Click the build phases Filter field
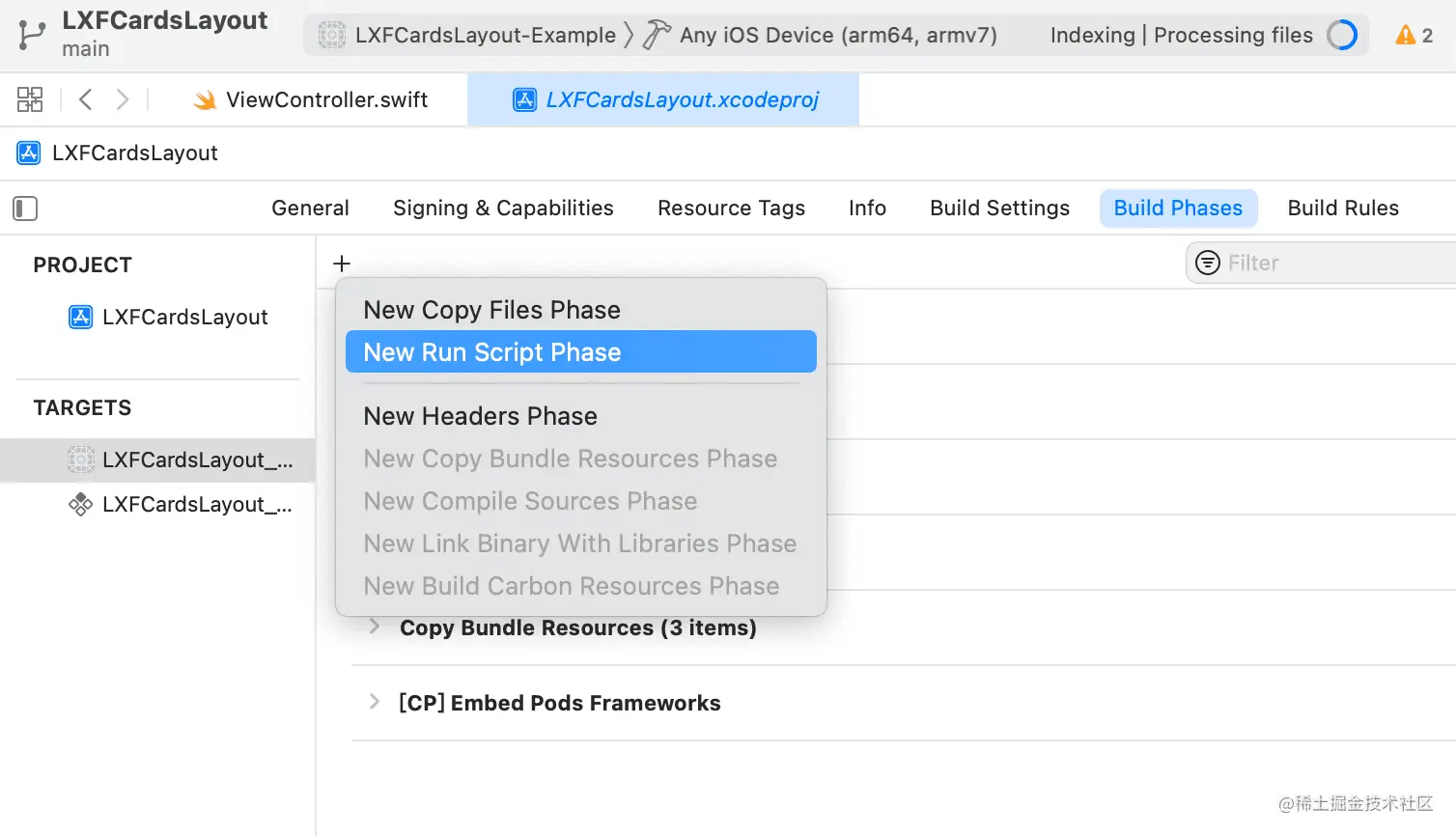This screenshot has height=836, width=1456. coord(1332,263)
